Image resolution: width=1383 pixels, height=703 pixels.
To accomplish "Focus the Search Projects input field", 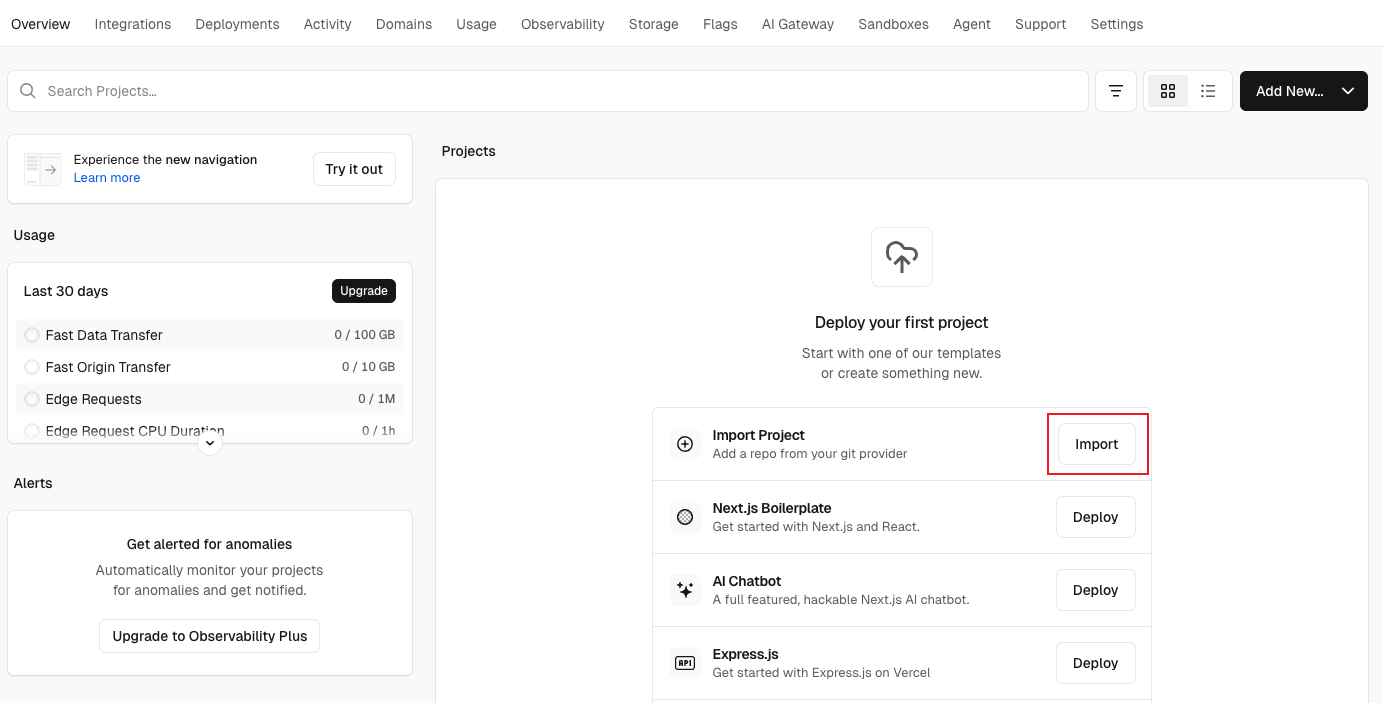I will pyautogui.click(x=560, y=91).
